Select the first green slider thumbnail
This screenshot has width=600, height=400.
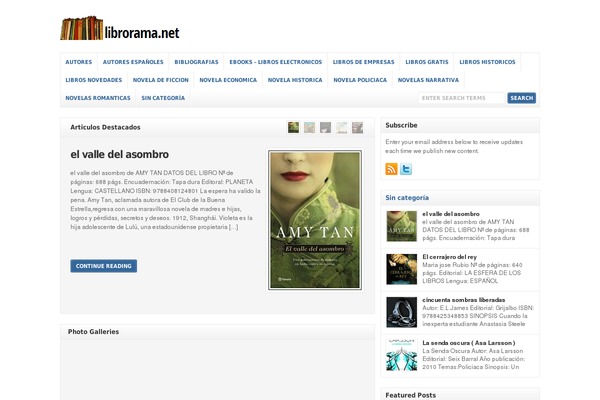[293, 127]
